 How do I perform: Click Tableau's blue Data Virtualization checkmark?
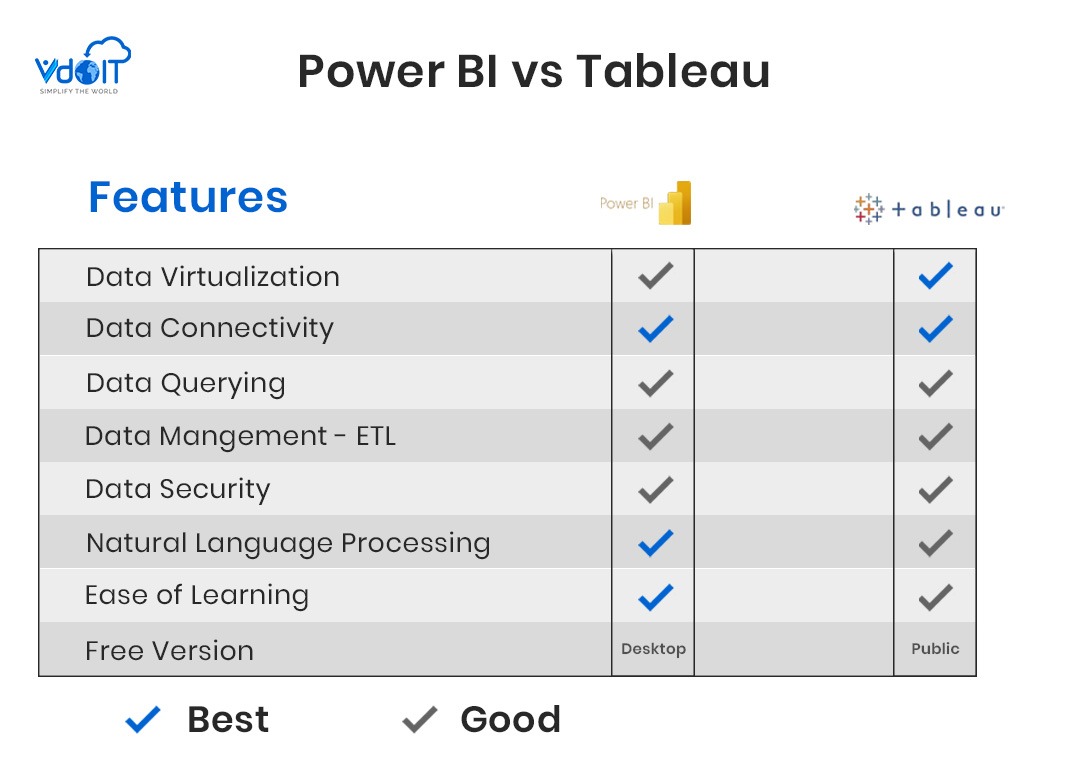pyautogui.click(x=935, y=275)
